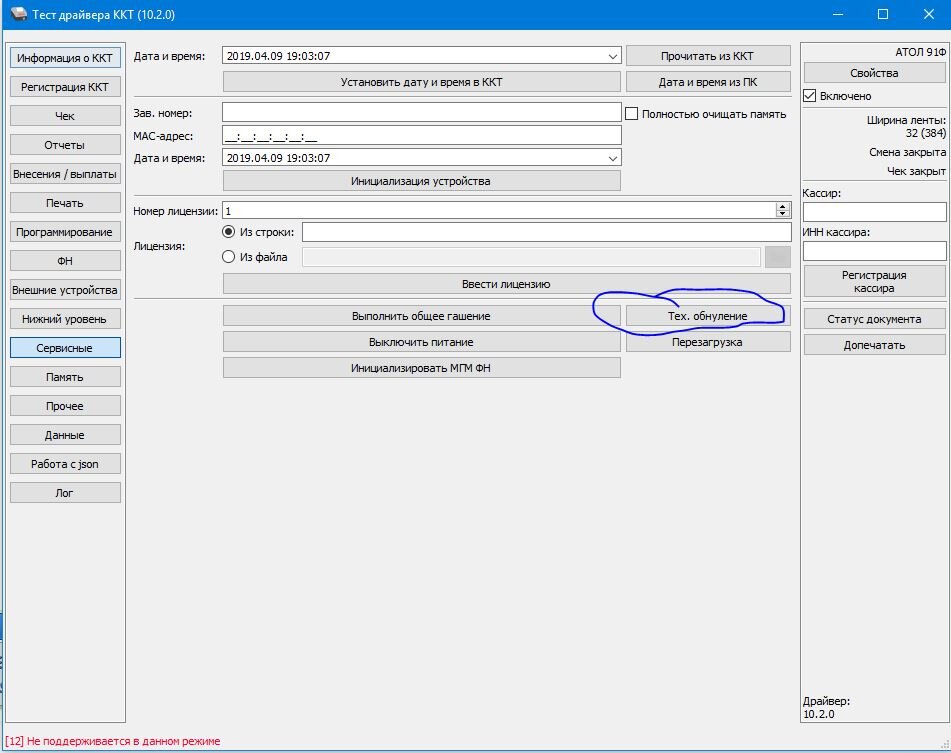Image resolution: width=951 pixels, height=753 pixels.
Task: Click Выключить питание button
Action: pos(422,342)
